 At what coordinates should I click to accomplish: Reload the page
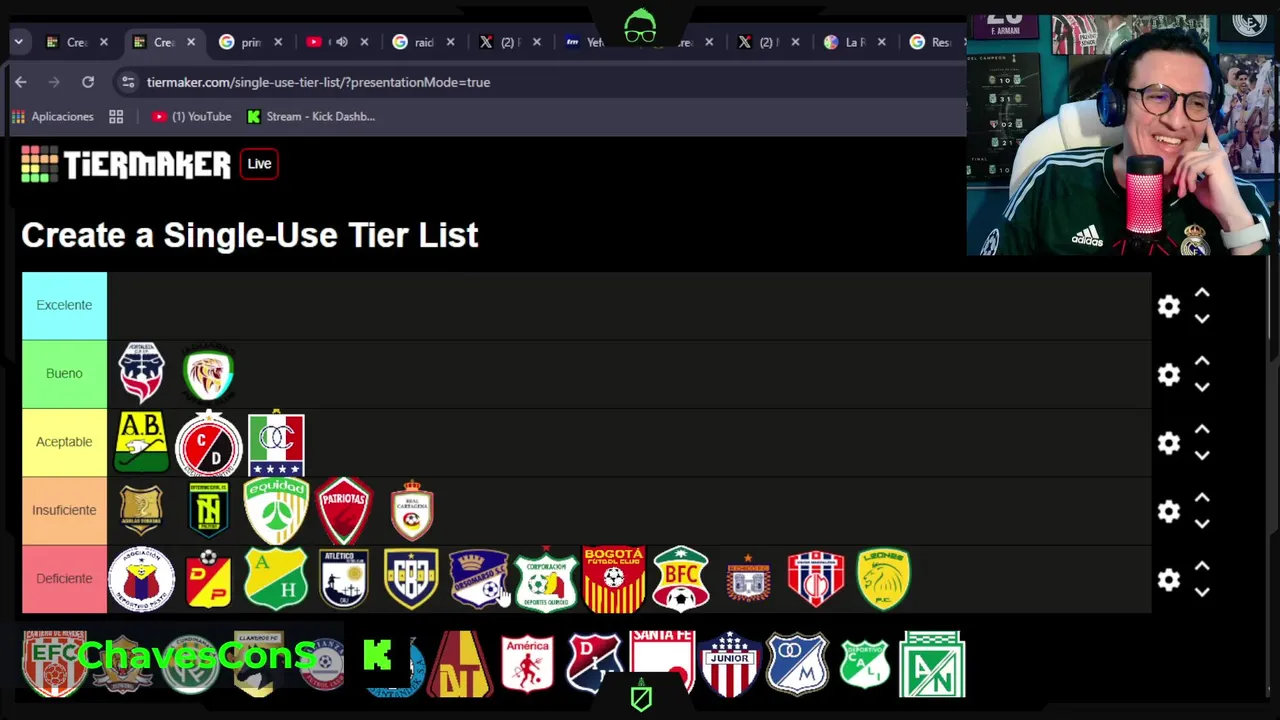88,82
